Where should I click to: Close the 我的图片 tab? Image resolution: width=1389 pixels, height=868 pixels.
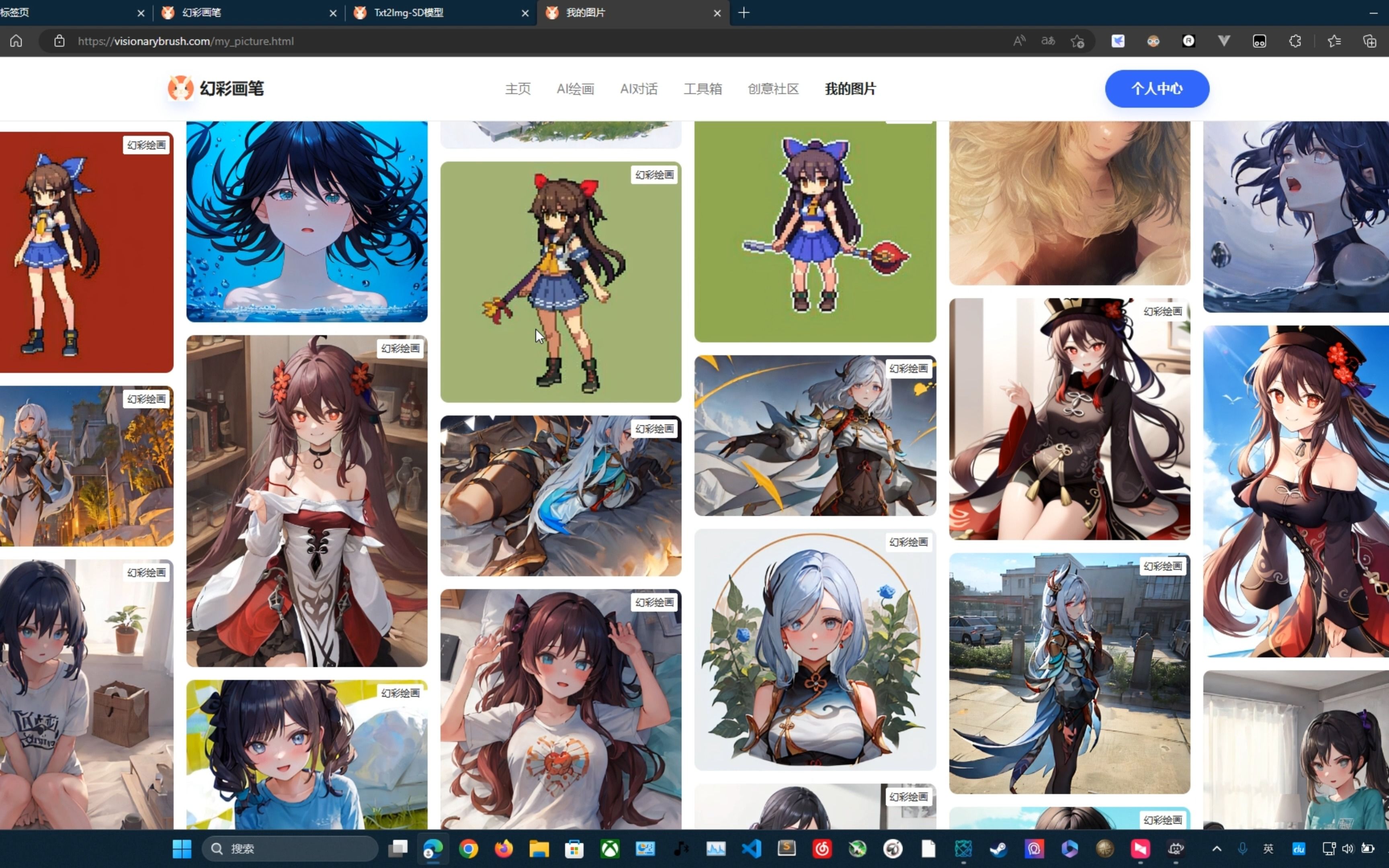717,12
